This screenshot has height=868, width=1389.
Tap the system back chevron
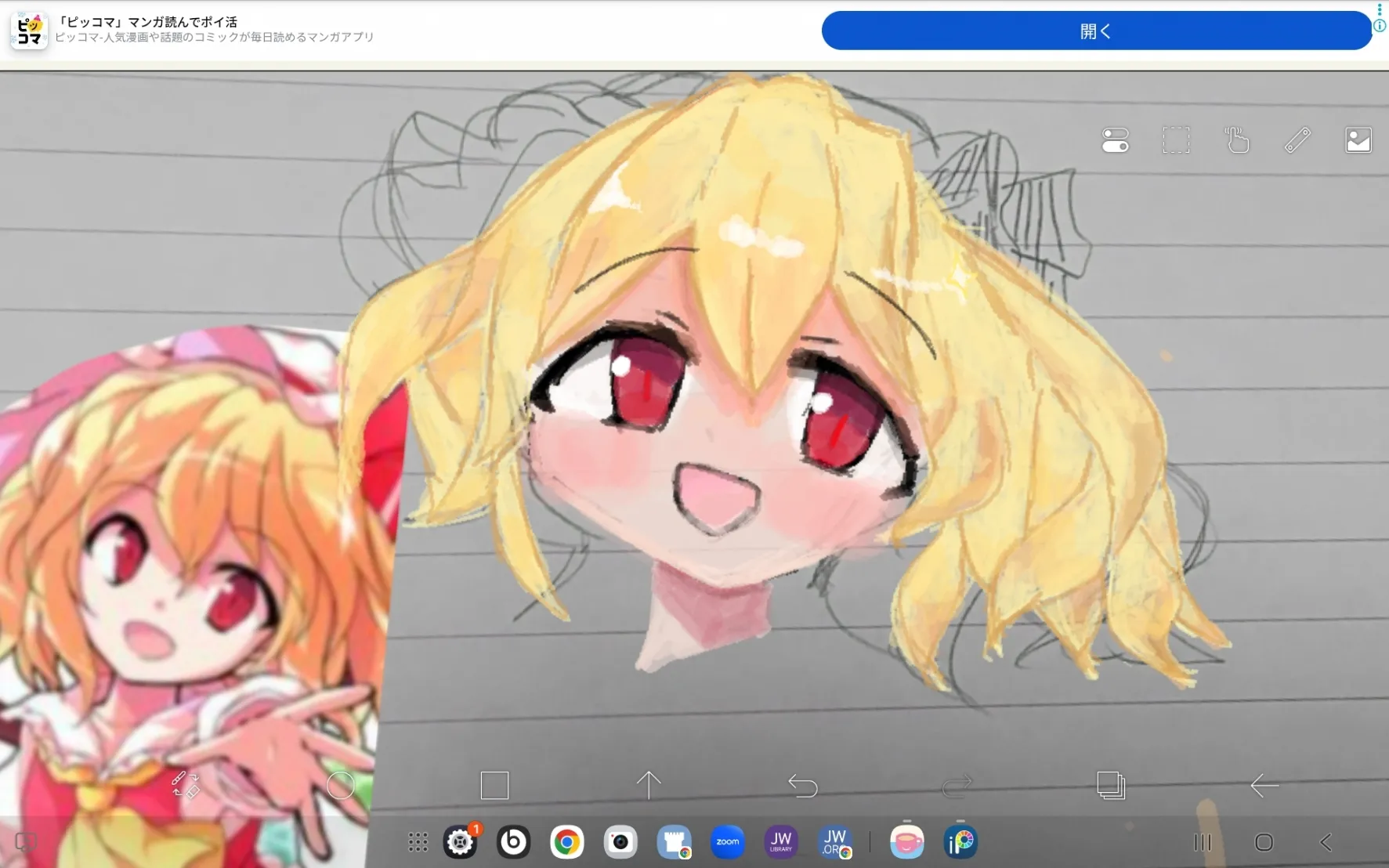pos(1326,842)
